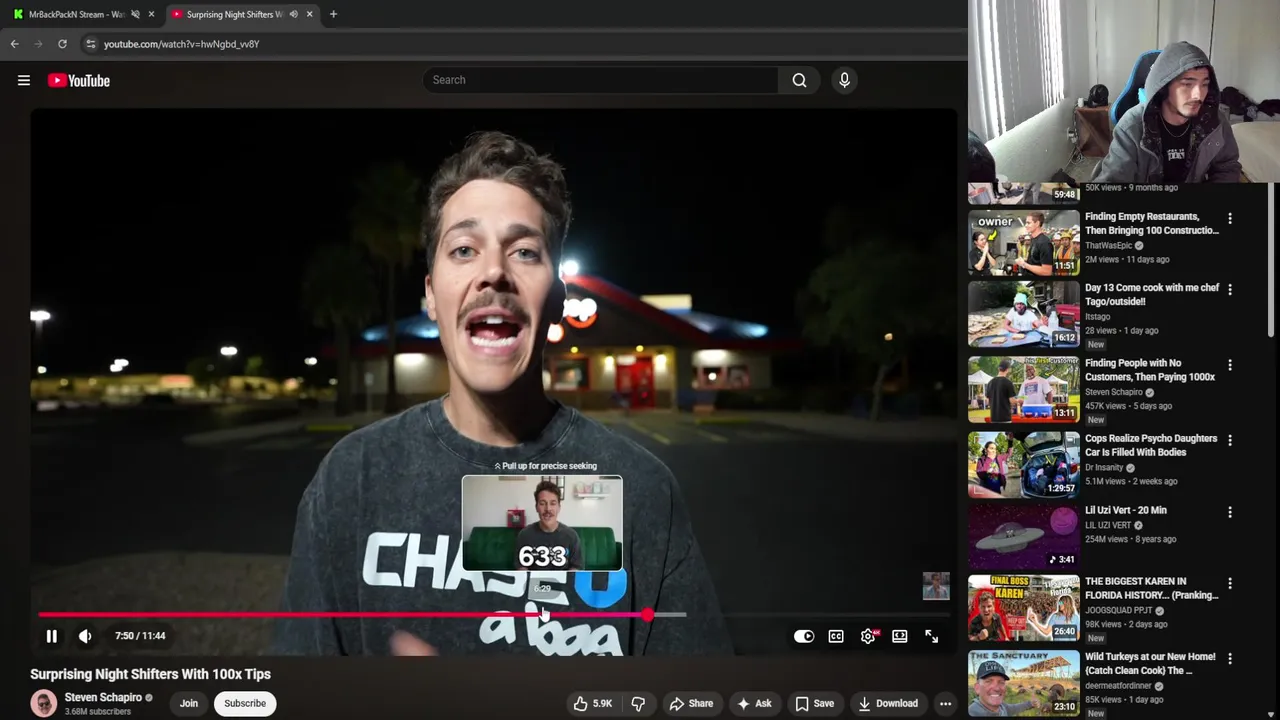Open a new browser tab
This screenshot has height=720, width=1280.
(333, 14)
